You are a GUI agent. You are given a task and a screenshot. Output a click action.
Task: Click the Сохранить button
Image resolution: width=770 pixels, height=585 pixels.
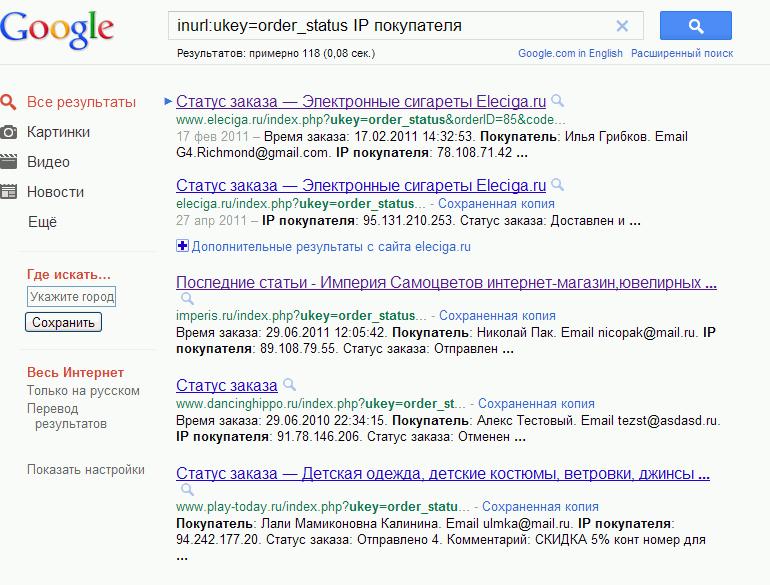(x=63, y=322)
